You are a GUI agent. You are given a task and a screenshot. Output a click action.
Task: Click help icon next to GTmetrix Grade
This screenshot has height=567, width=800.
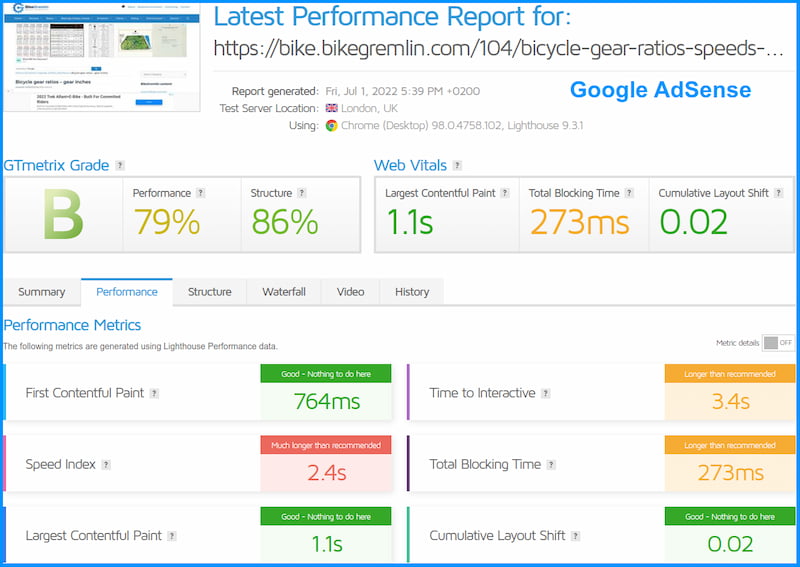(x=120, y=165)
